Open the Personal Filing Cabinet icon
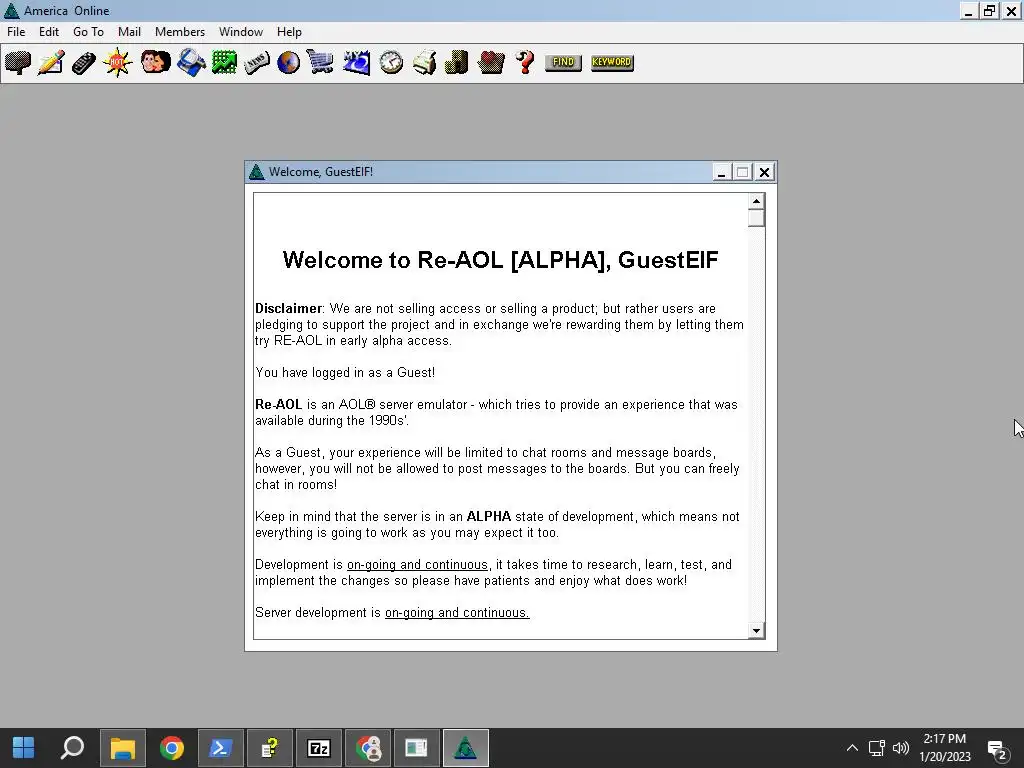The height and width of the screenshot is (768, 1024). coord(457,63)
